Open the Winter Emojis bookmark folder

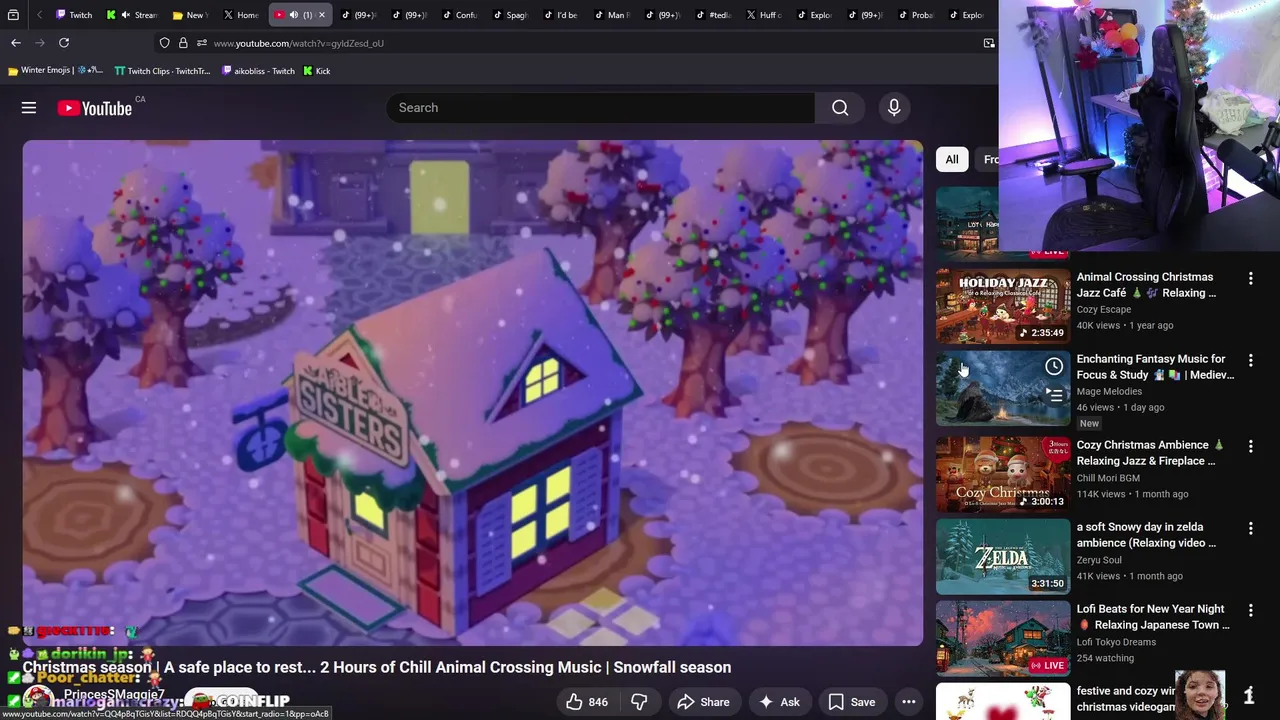(x=55, y=71)
